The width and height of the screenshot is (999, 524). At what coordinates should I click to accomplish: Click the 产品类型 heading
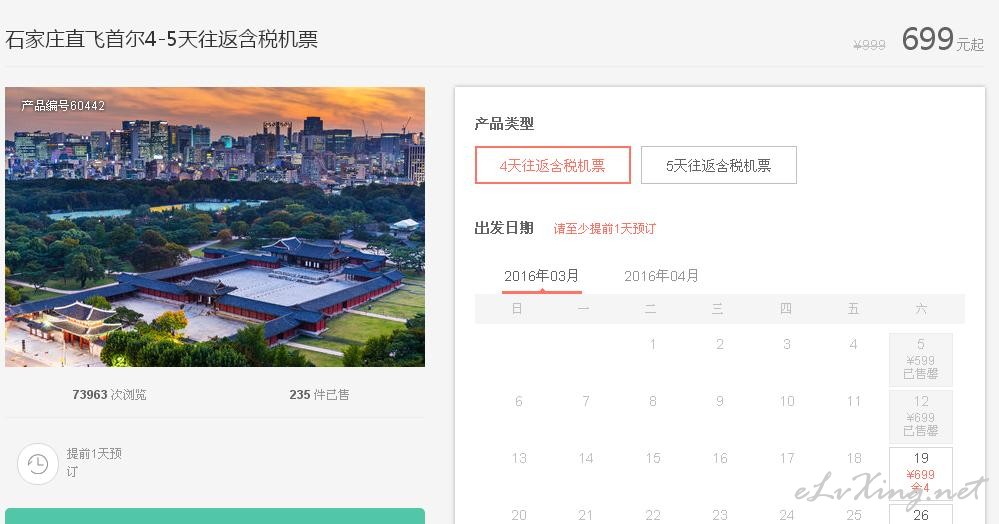[504, 124]
